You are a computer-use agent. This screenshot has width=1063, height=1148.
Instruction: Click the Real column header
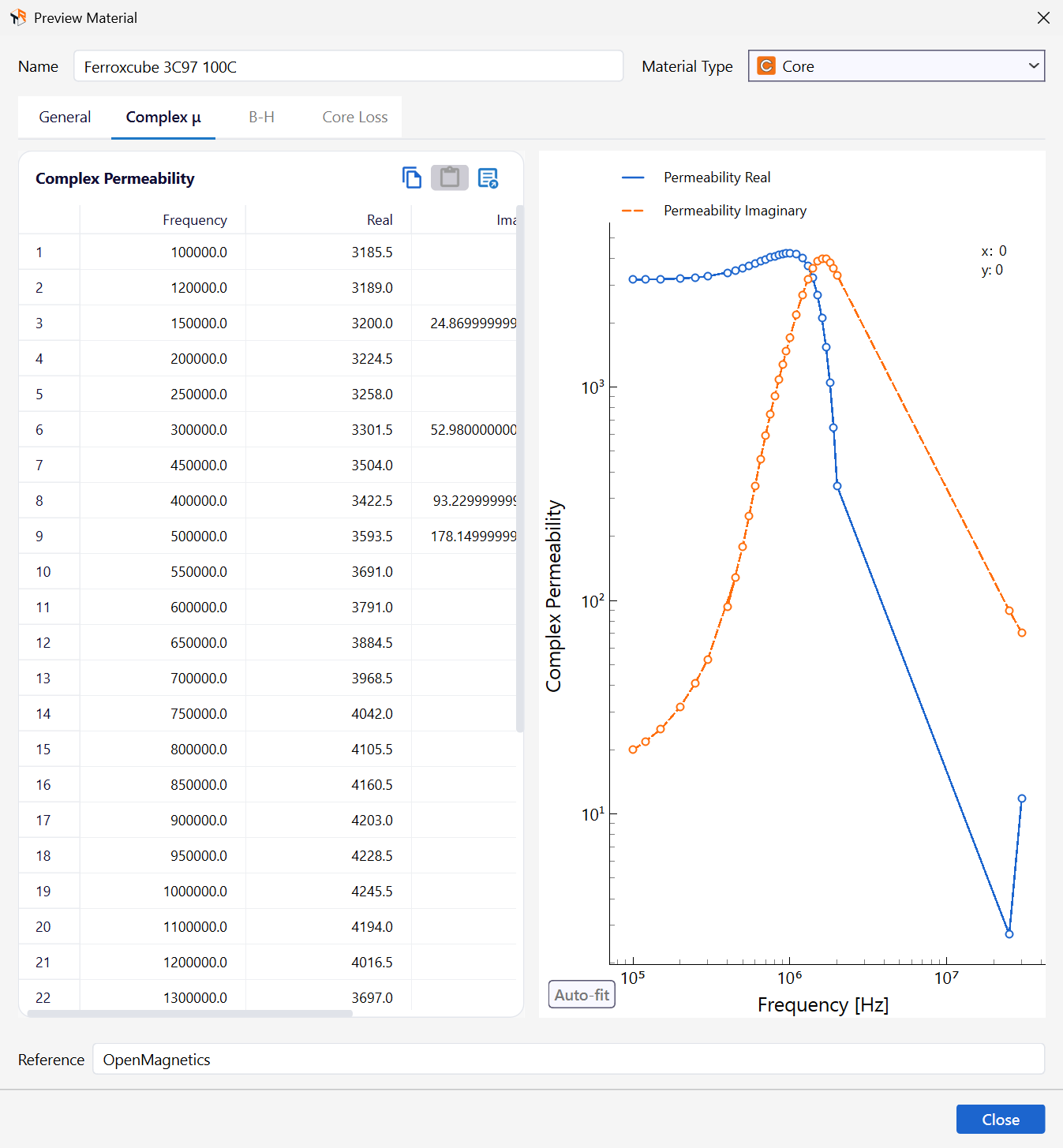click(x=328, y=220)
